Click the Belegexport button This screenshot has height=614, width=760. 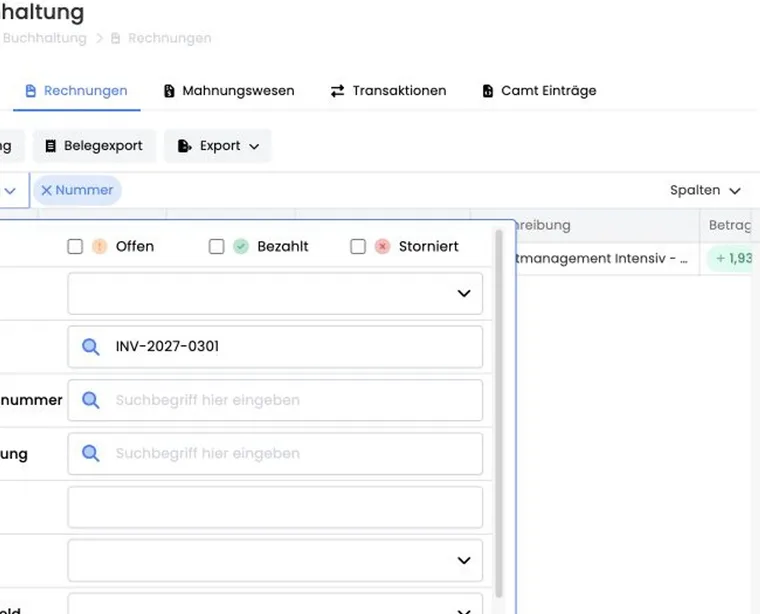94,146
